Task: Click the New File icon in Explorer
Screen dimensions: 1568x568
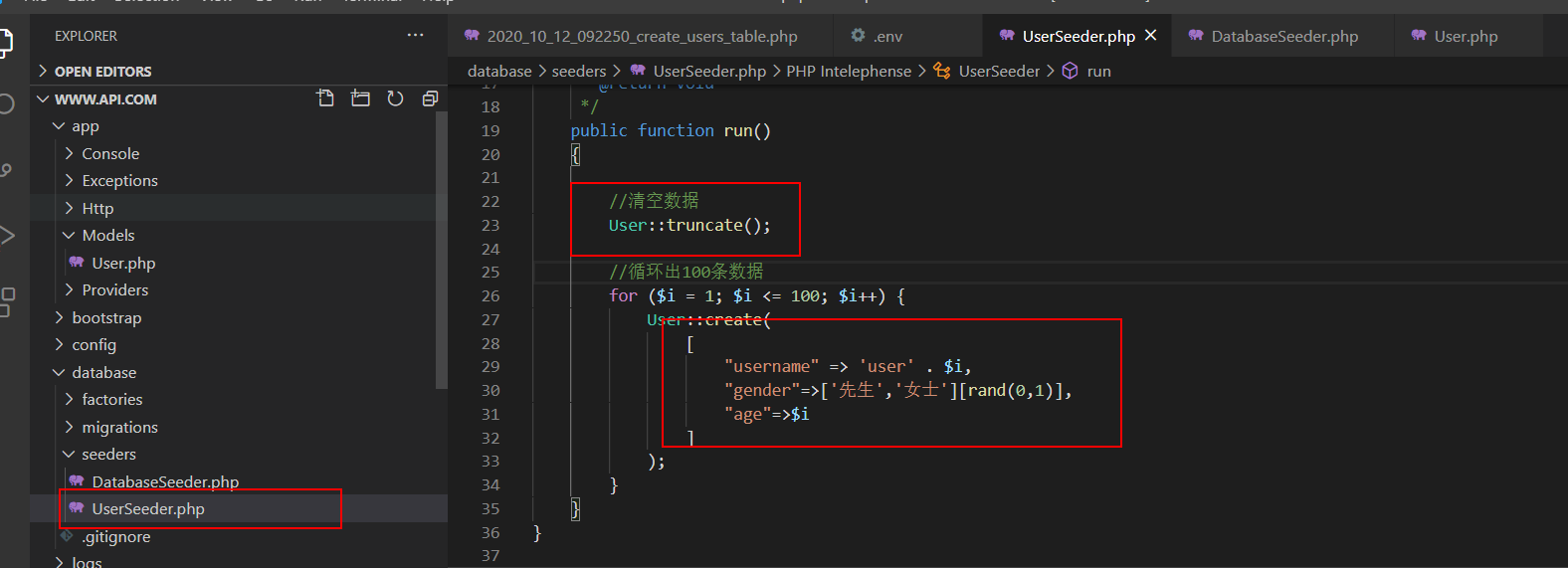Action: point(325,98)
